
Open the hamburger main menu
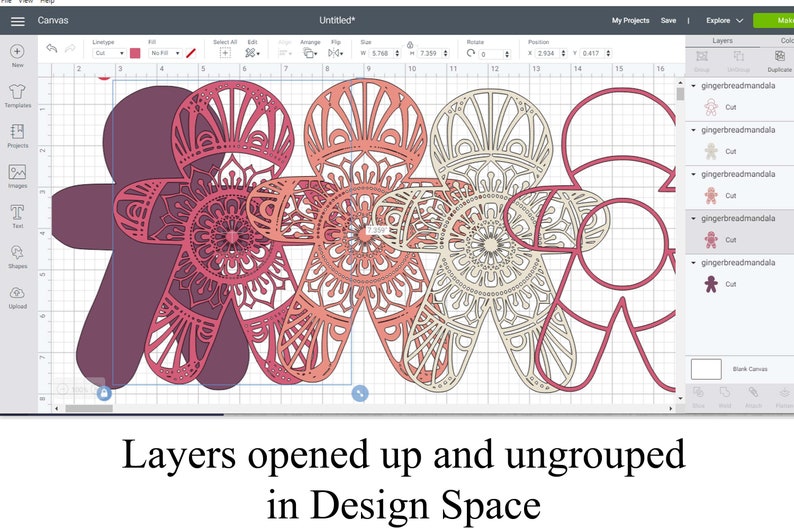click(x=18, y=21)
